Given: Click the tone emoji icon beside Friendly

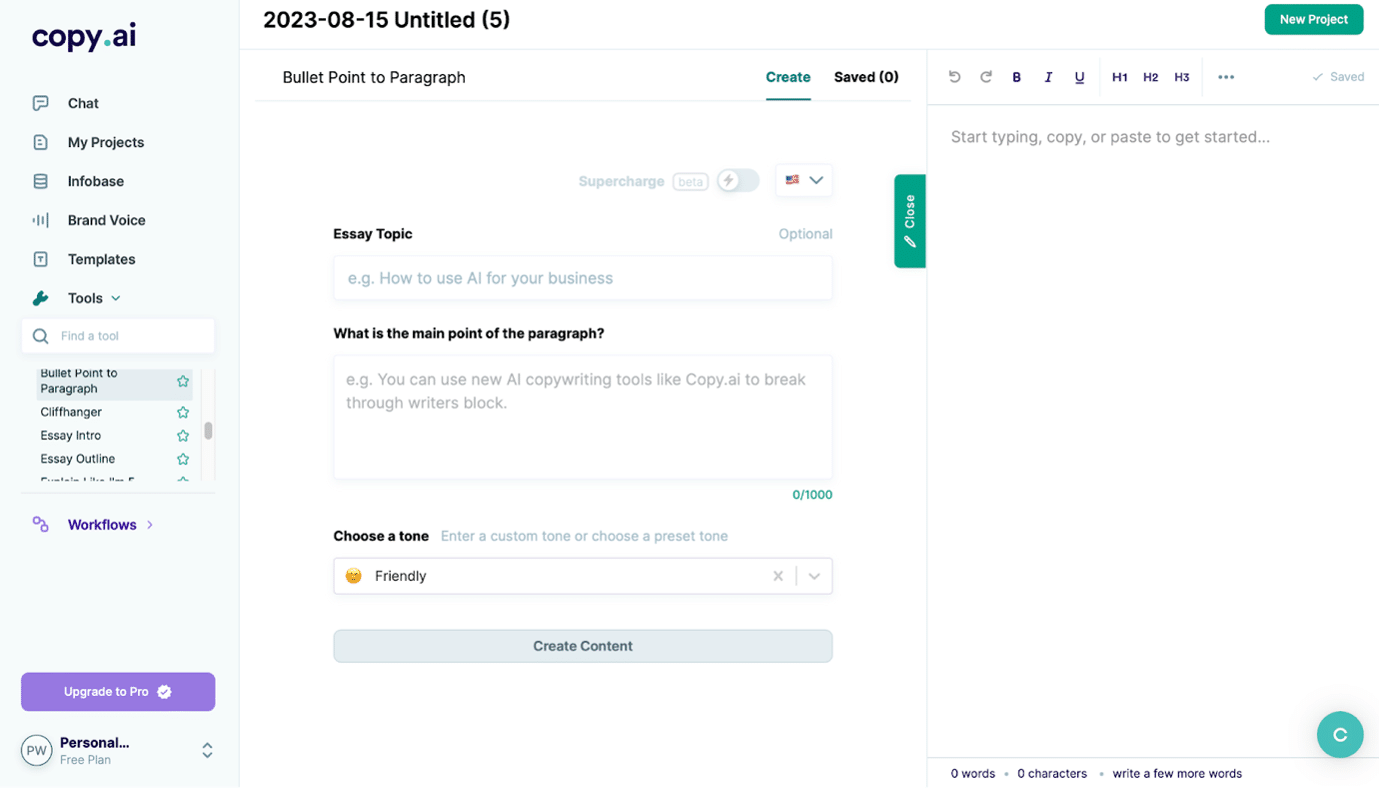Looking at the screenshot, I should tap(354, 578).
